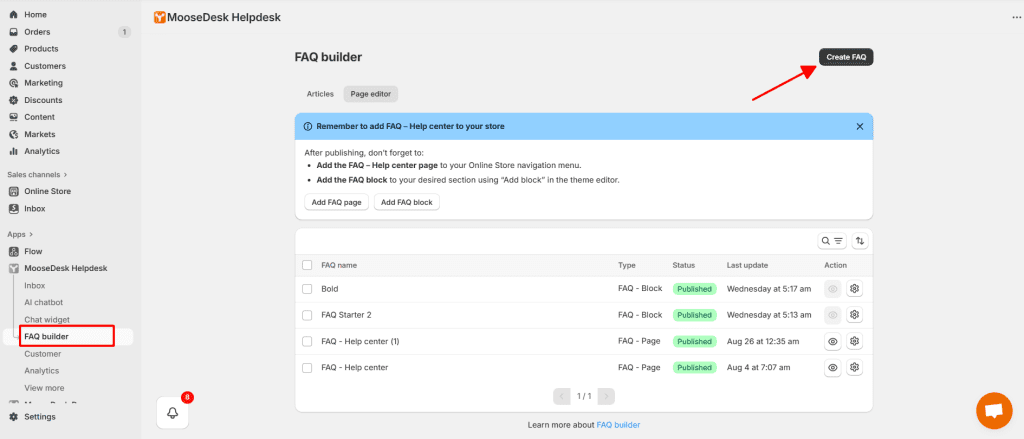Click the disabled eye icon for Bold

click(833, 289)
